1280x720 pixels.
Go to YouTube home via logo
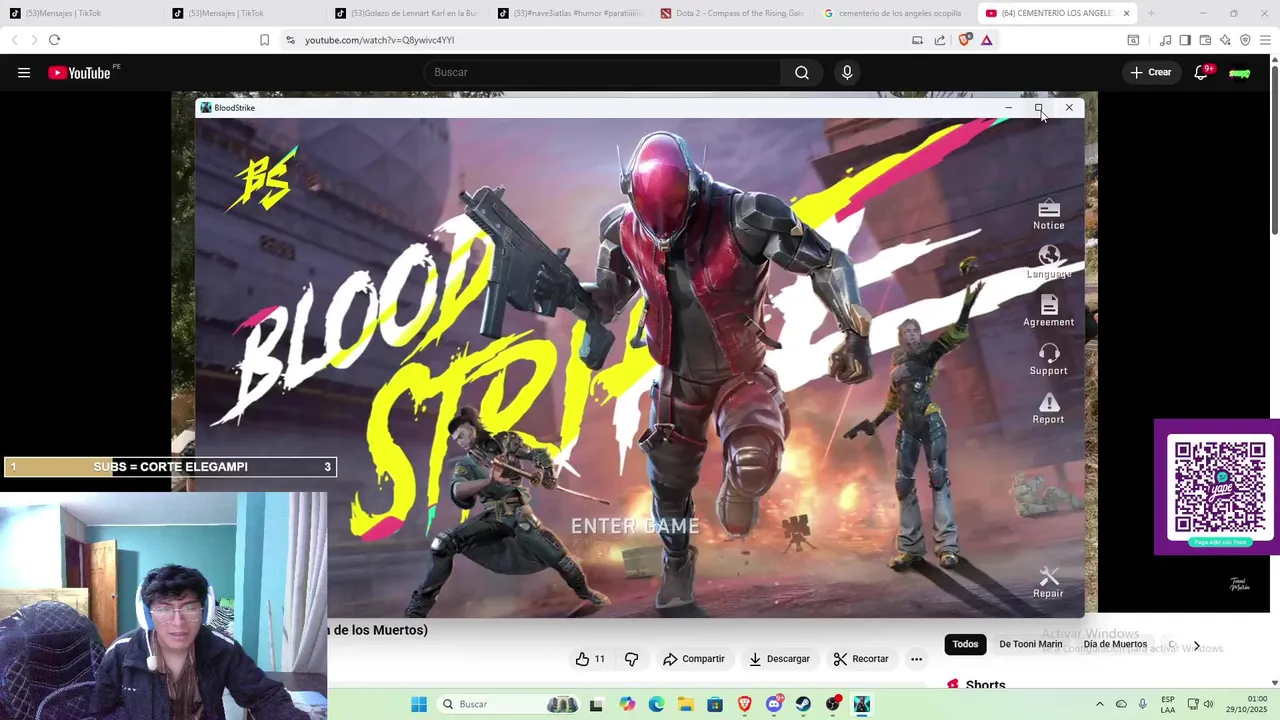[x=79, y=72]
